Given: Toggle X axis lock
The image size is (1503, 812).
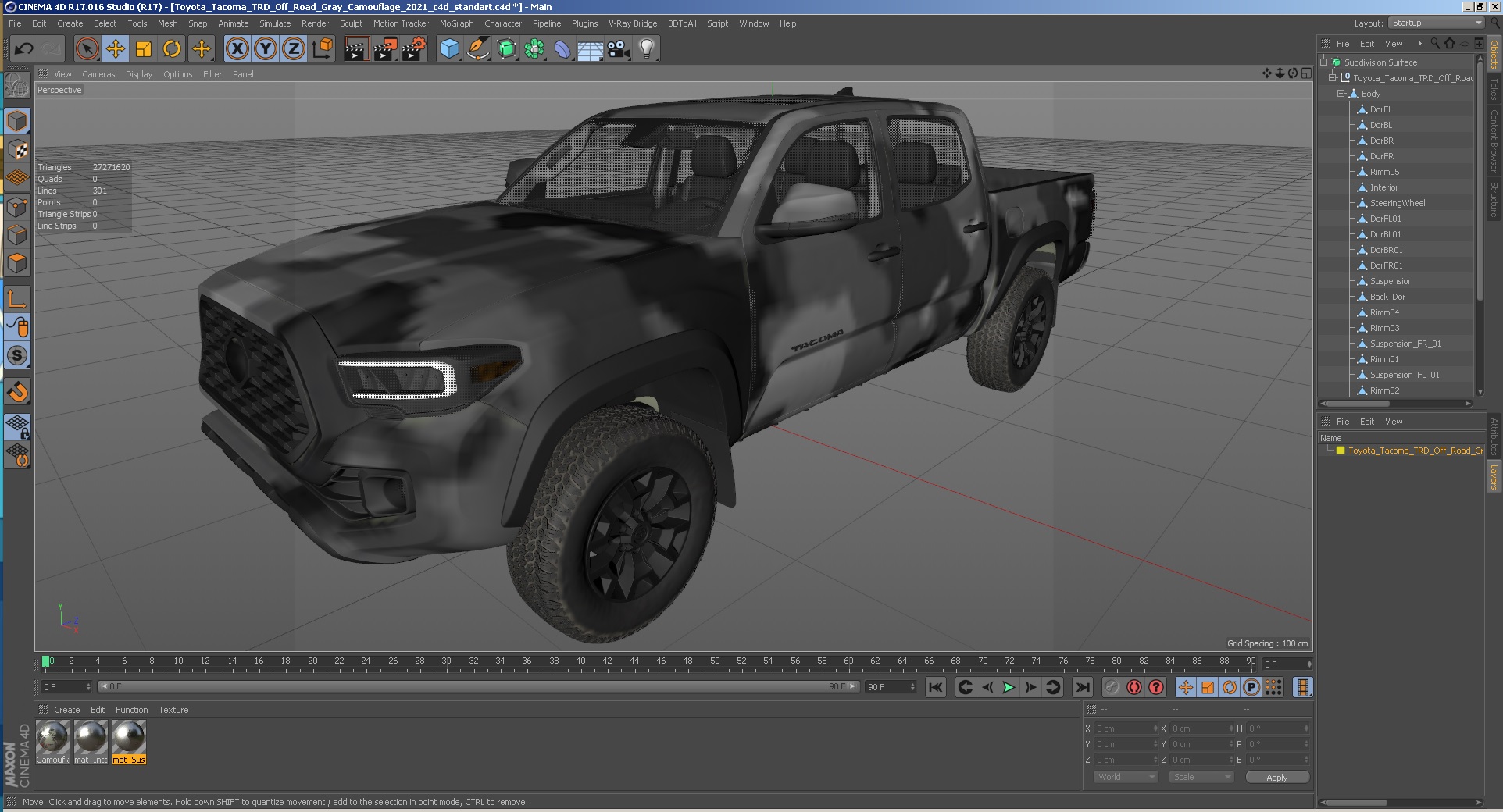Looking at the screenshot, I should (x=237, y=49).
